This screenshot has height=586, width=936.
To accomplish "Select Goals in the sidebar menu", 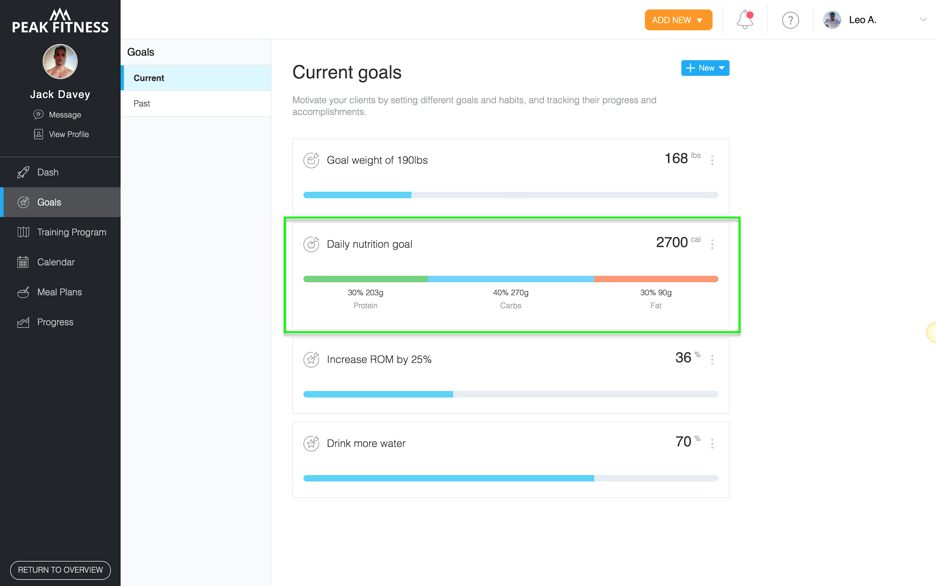I will click(60, 202).
